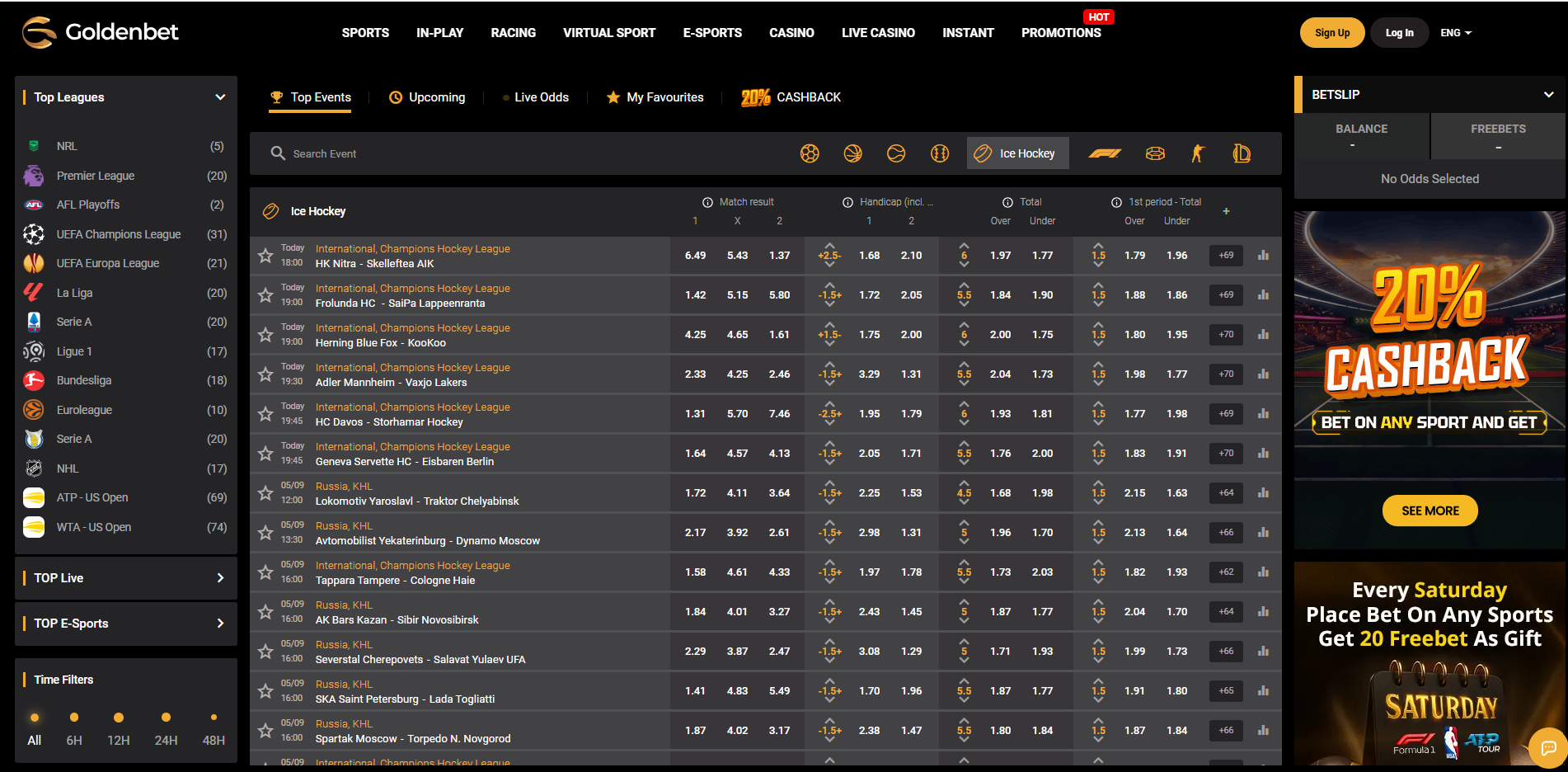Switch to the Upcoming tab

tap(427, 97)
